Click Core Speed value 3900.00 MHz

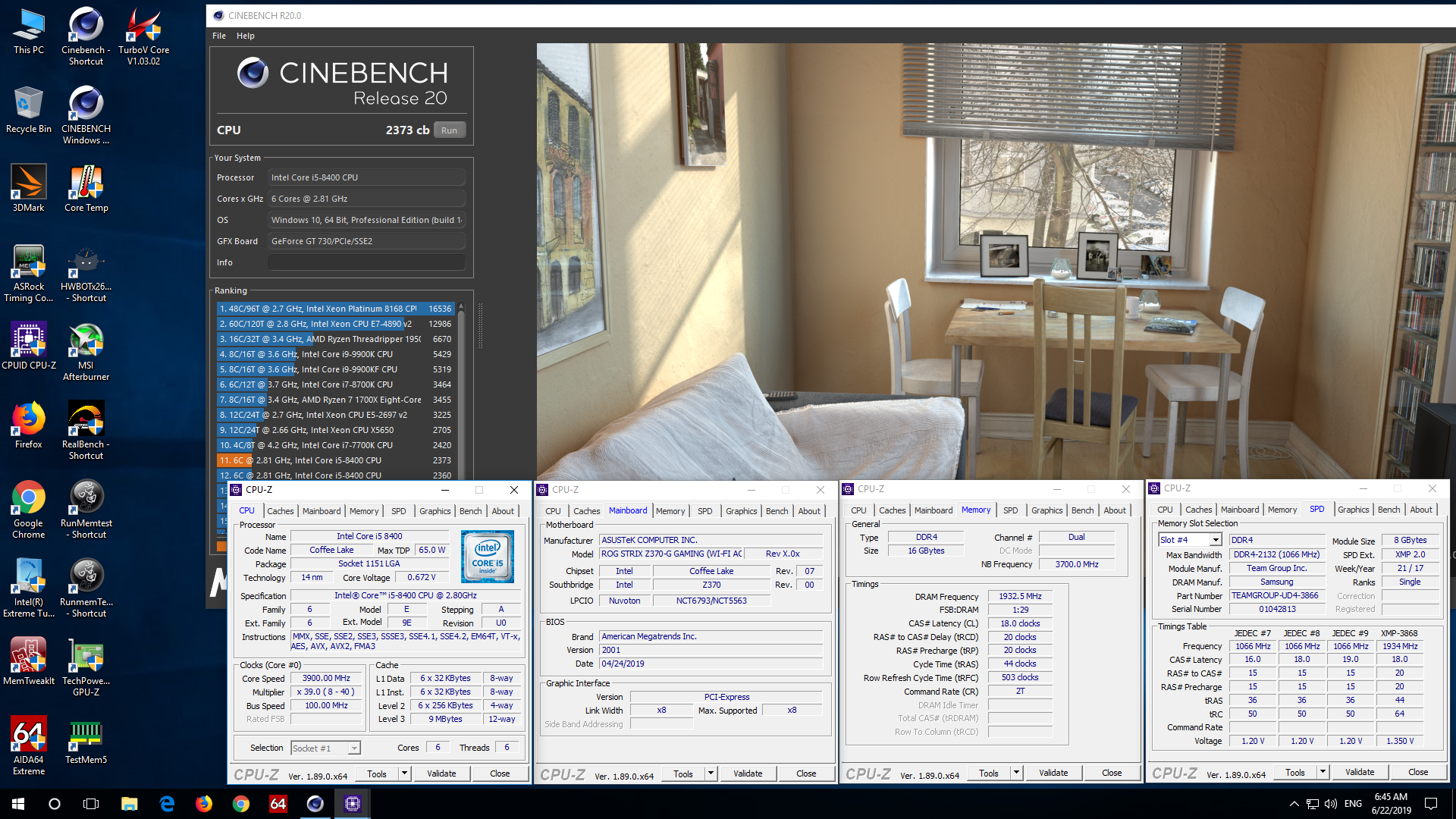pos(326,679)
